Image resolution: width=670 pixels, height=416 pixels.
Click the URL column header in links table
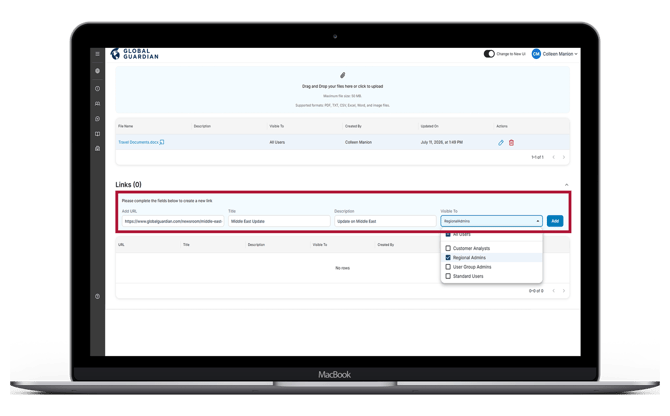pyautogui.click(x=121, y=245)
